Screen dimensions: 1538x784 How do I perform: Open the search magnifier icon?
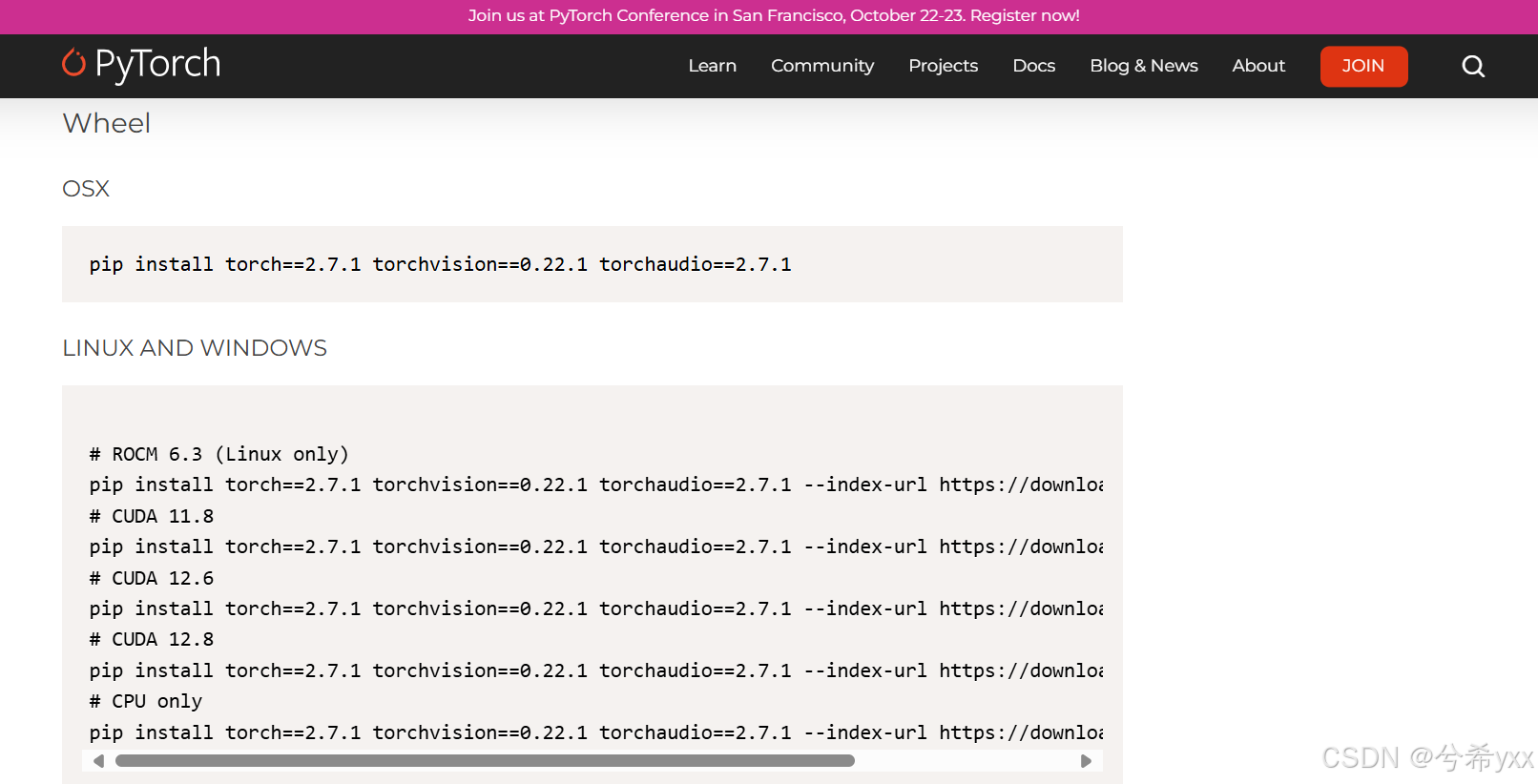coord(1473,66)
